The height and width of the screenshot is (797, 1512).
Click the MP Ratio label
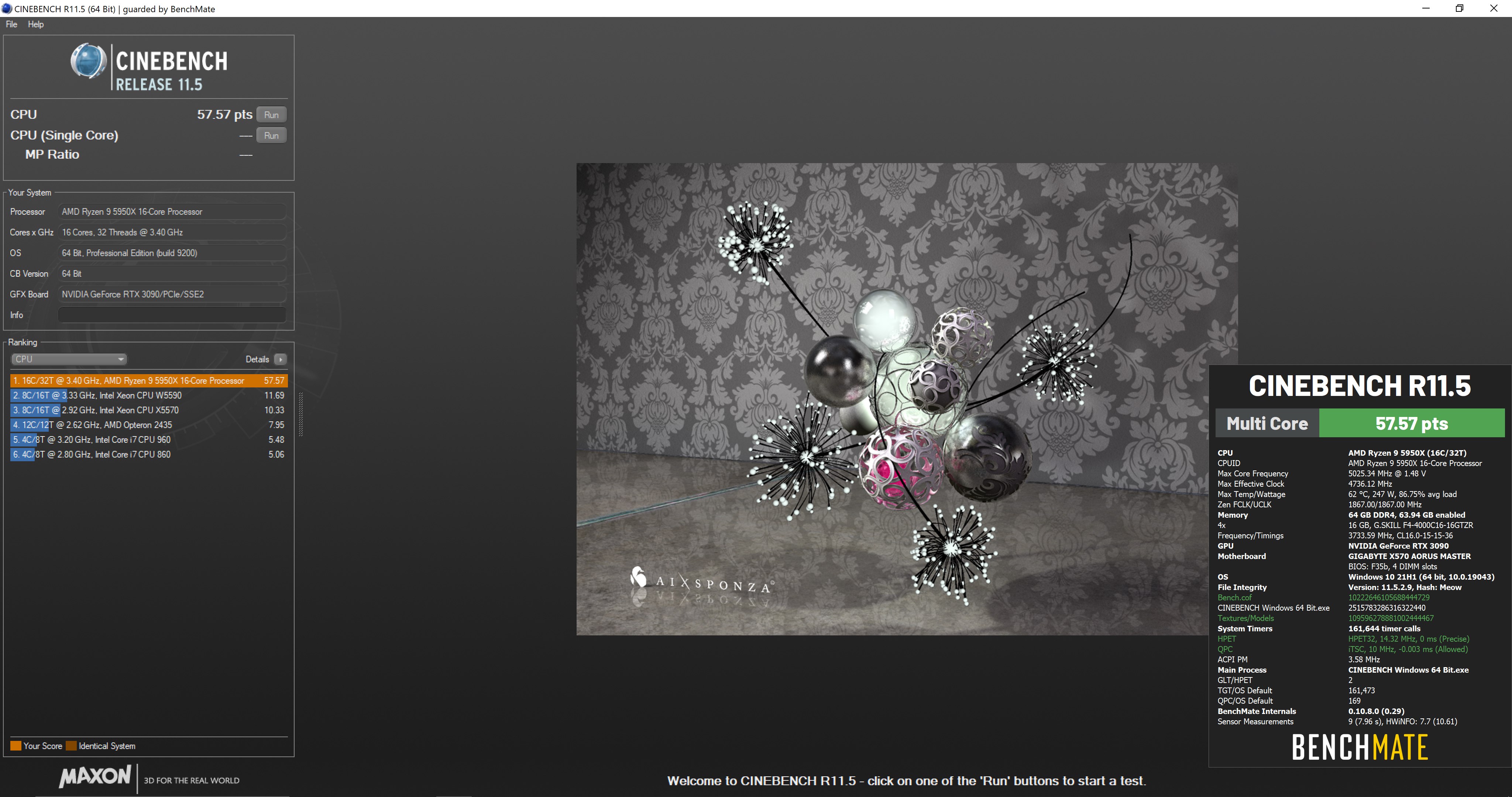point(52,154)
